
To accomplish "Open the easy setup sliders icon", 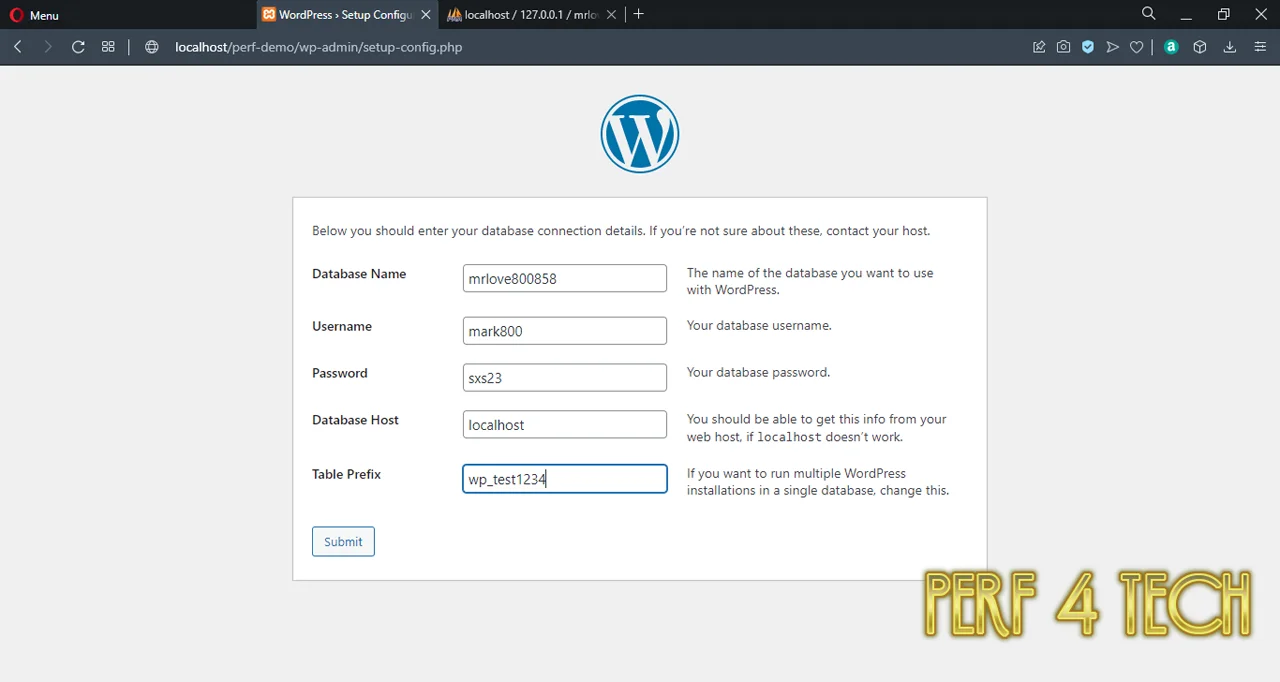I will pyautogui.click(x=1260, y=47).
